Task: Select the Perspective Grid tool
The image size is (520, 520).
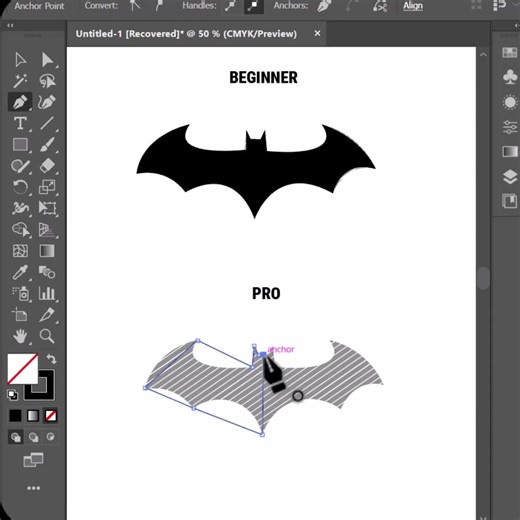Action: [x=47, y=229]
